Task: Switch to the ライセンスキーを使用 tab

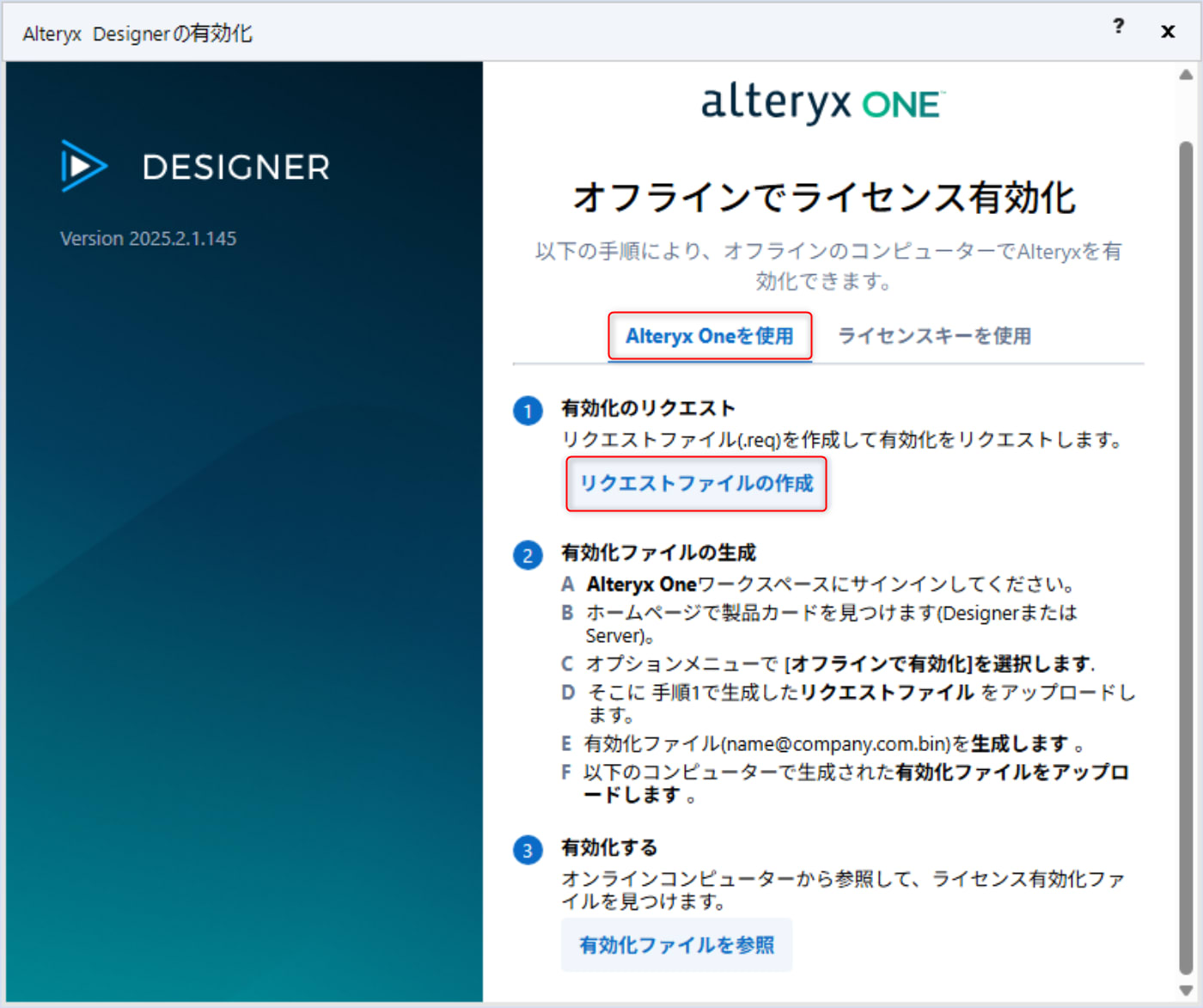Action: (x=934, y=336)
